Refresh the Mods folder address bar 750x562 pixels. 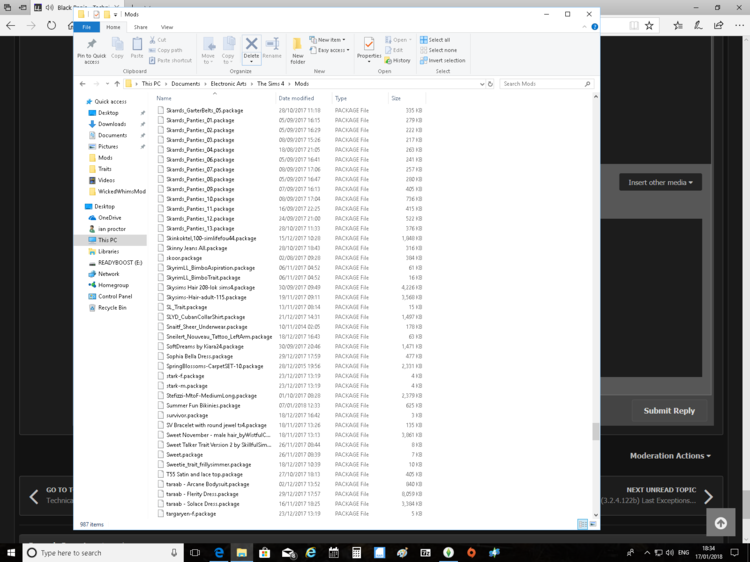point(490,84)
